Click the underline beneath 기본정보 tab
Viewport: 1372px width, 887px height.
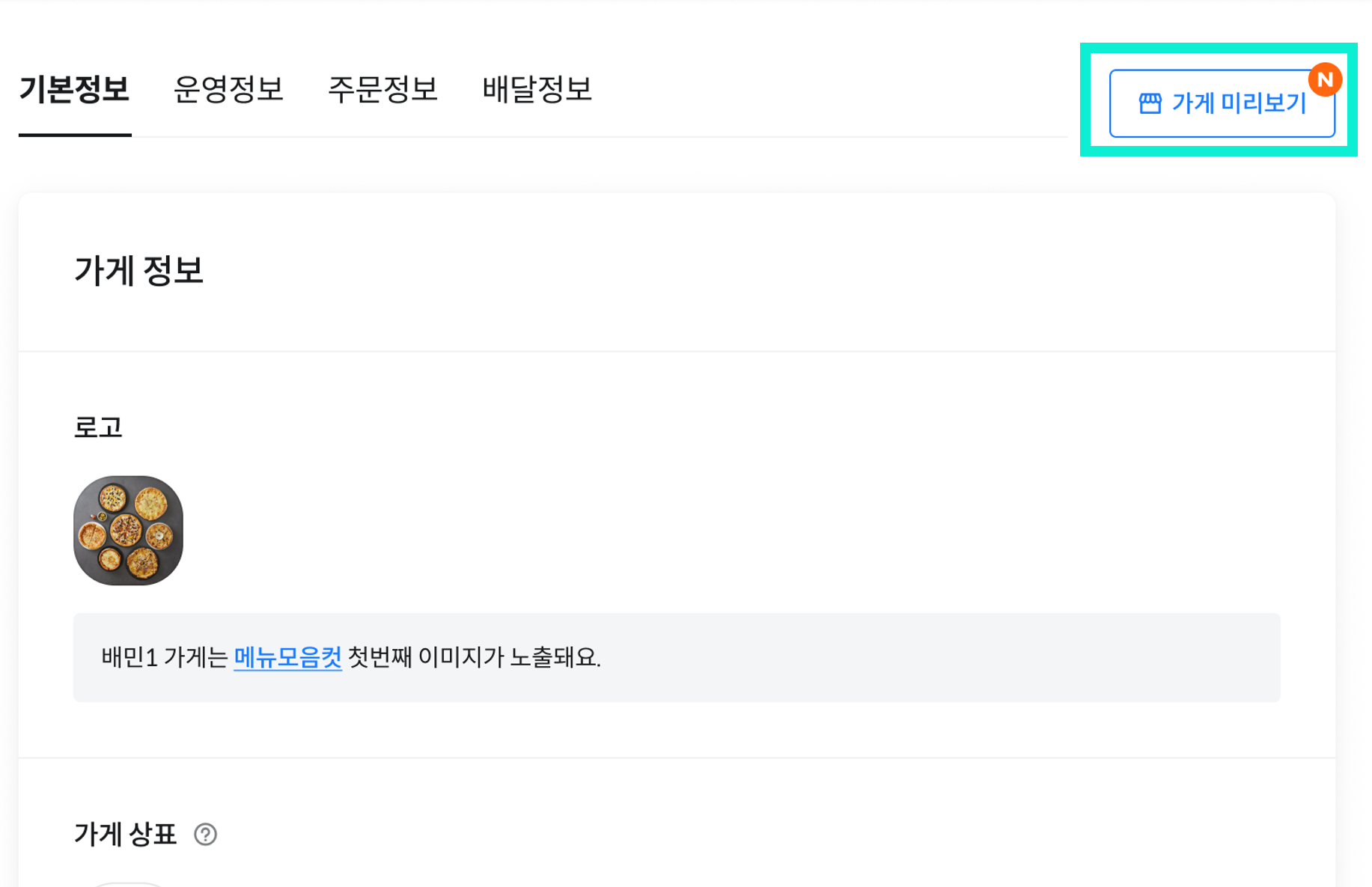click(75, 135)
